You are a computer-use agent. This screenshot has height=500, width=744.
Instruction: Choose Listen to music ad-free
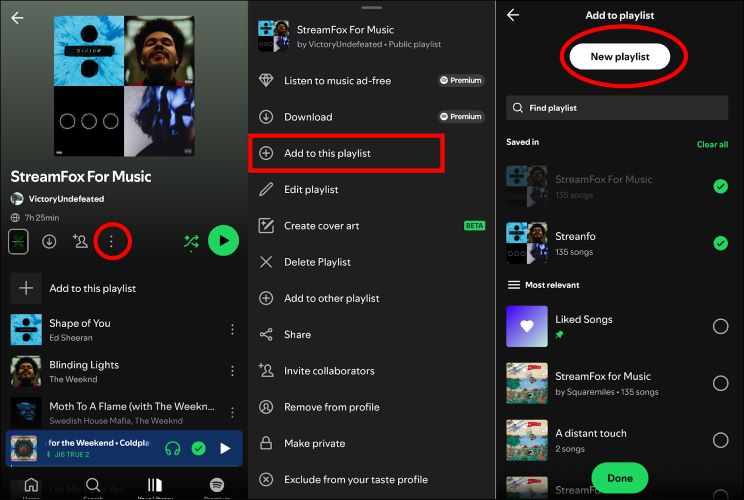click(x=372, y=81)
